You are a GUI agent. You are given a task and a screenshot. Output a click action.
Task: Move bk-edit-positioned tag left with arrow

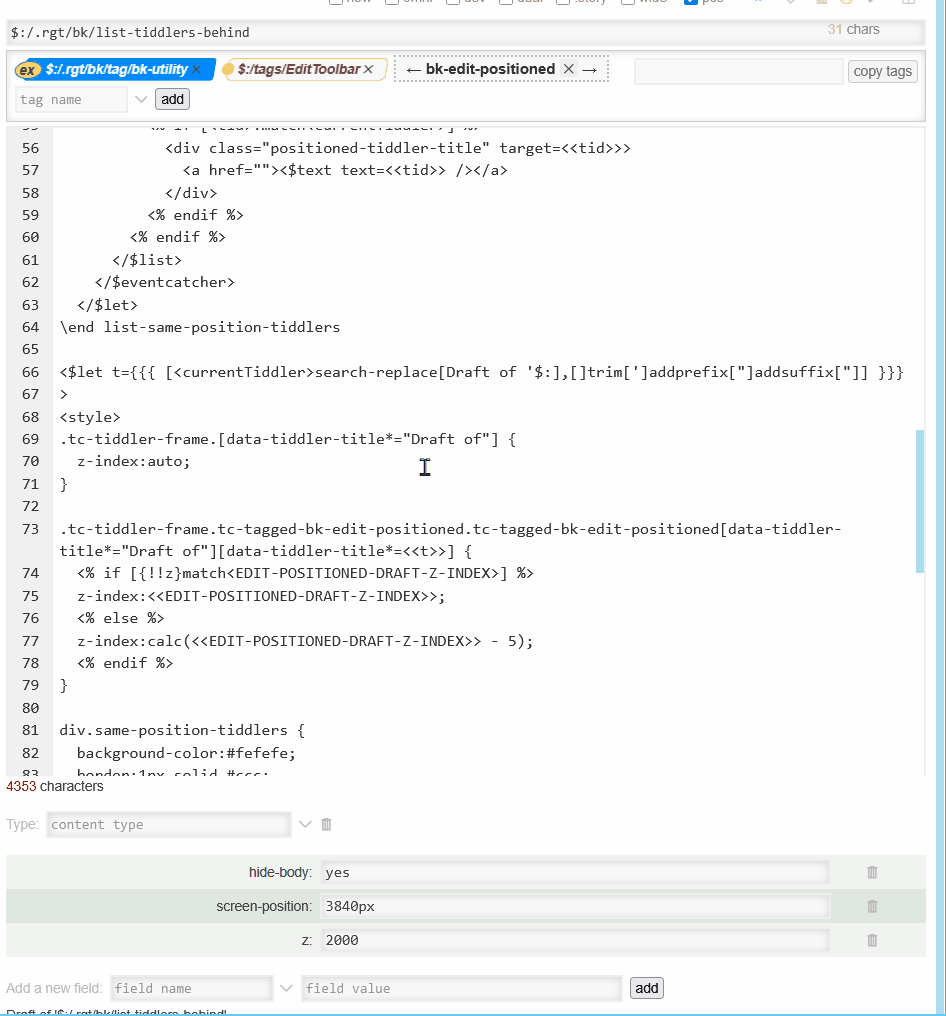(x=412, y=70)
